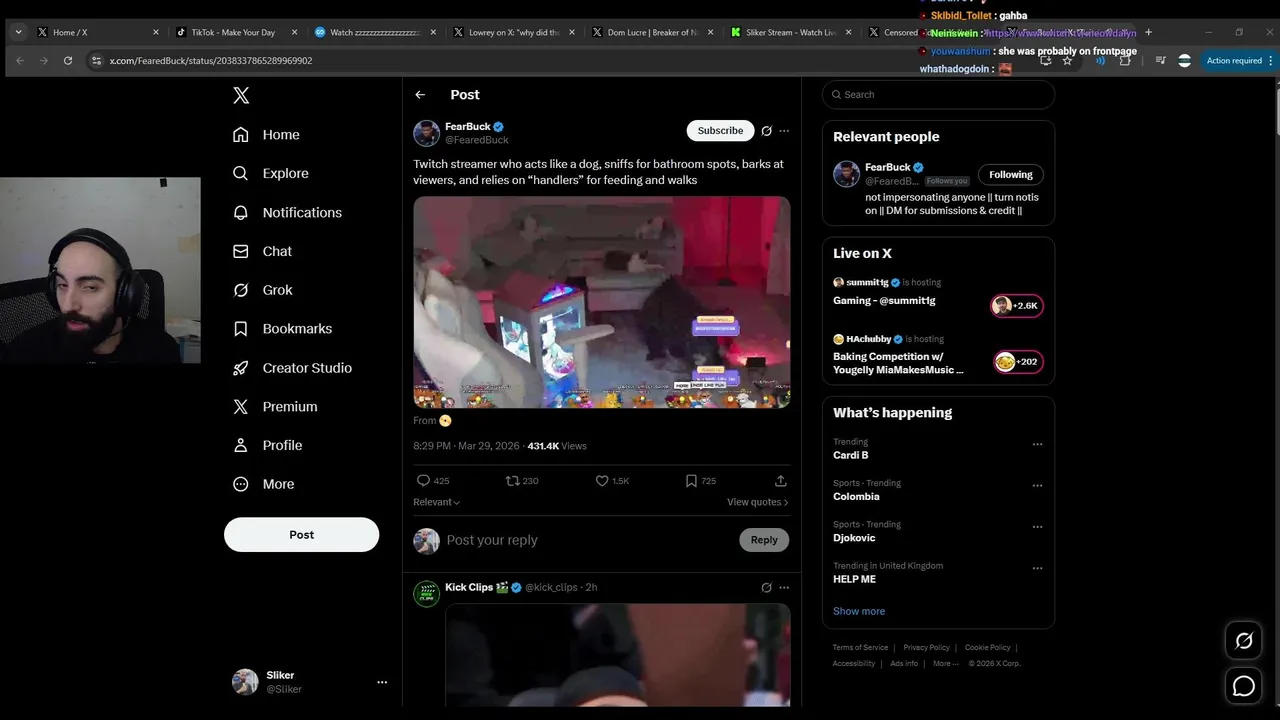Open Chat from sidebar
The height and width of the screenshot is (720, 1280).
[x=262, y=251]
